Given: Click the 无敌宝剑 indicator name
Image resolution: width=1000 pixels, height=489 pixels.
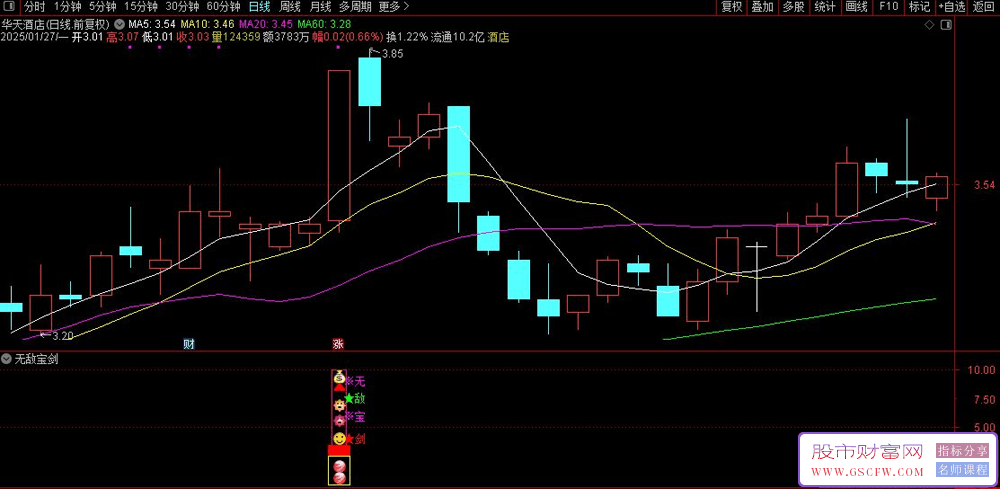Looking at the screenshot, I should [x=36, y=359].
